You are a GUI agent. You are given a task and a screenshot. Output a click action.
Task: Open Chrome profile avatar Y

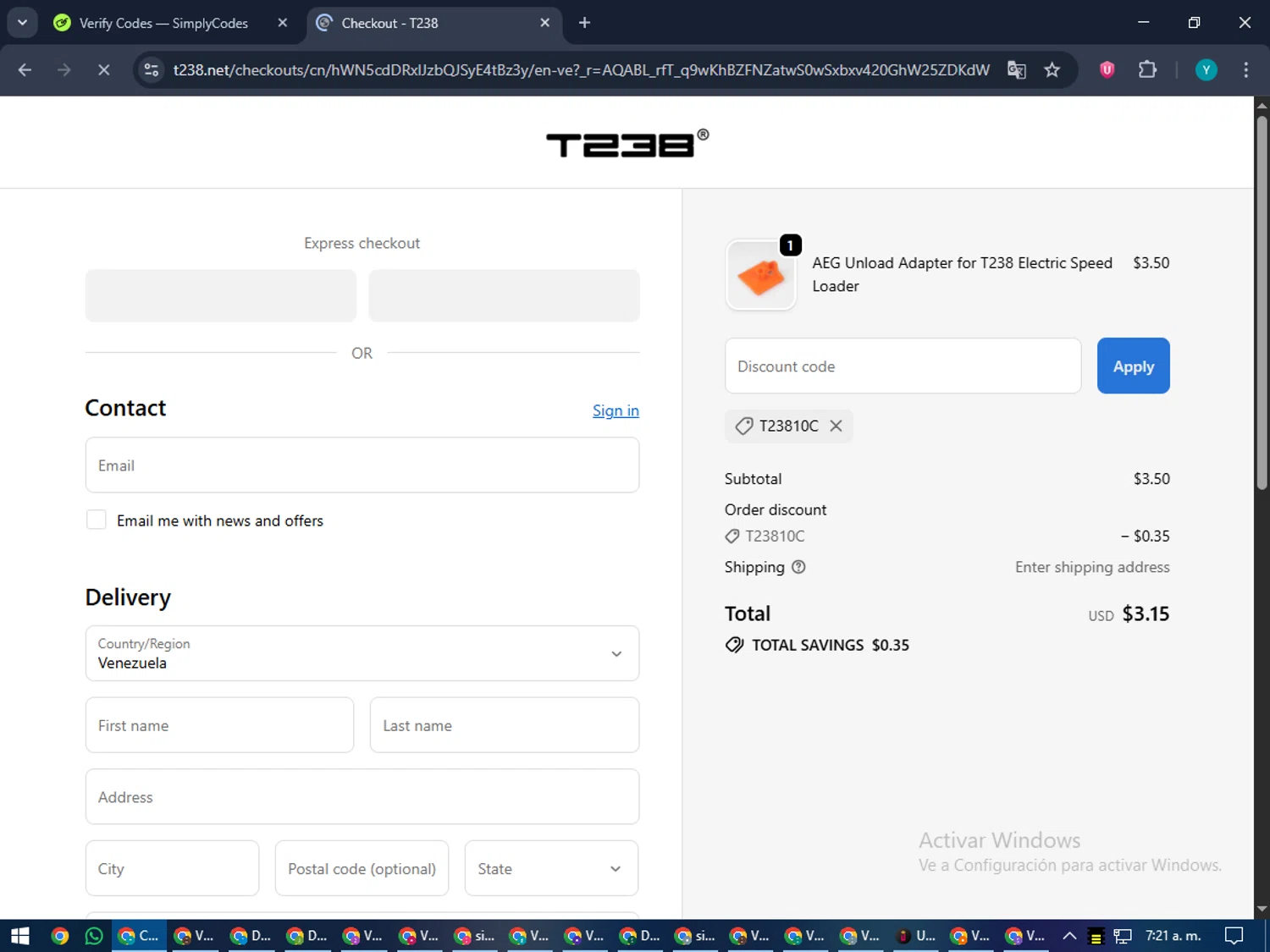1206,70
